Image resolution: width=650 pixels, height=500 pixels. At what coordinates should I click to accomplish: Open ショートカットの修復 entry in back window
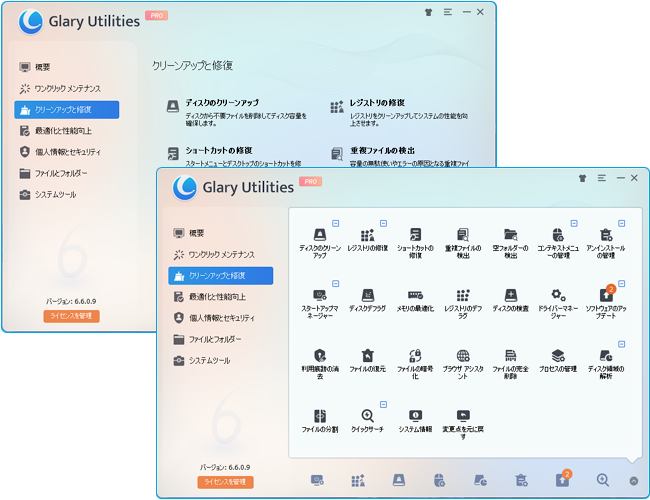pos(234,156)
